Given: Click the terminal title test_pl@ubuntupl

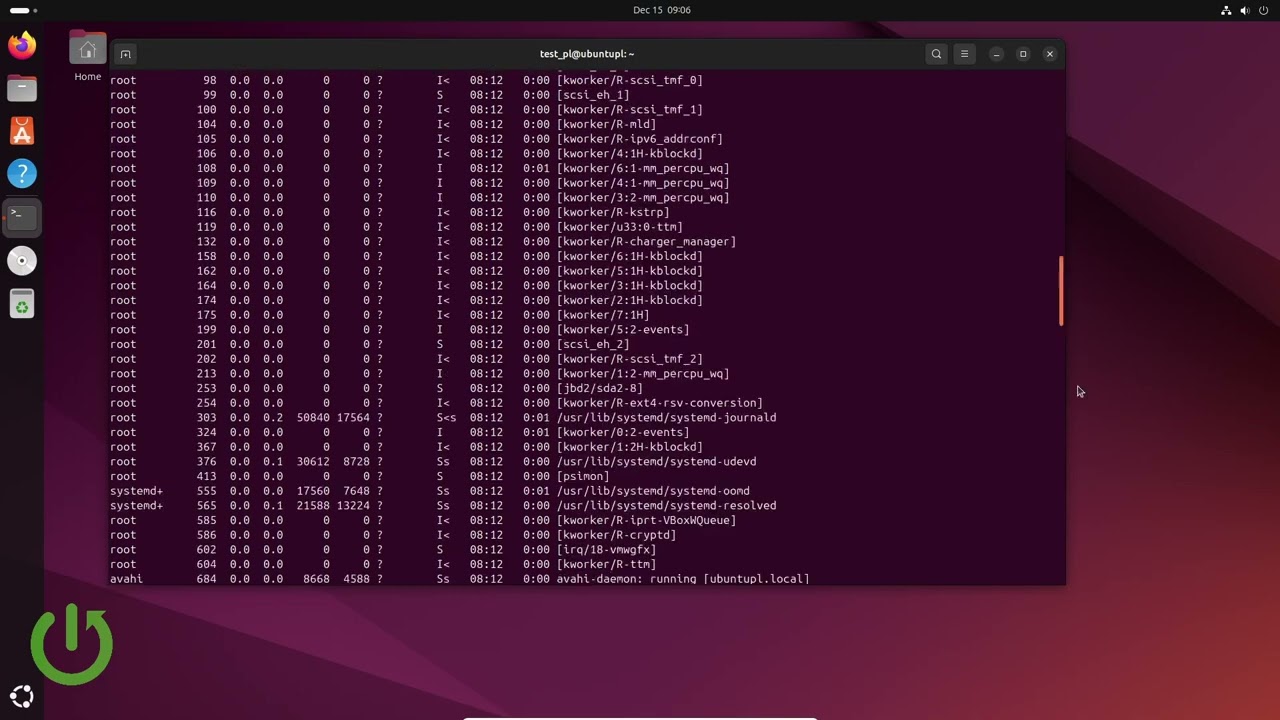Looking at the screenshot, I should [587, 54].
